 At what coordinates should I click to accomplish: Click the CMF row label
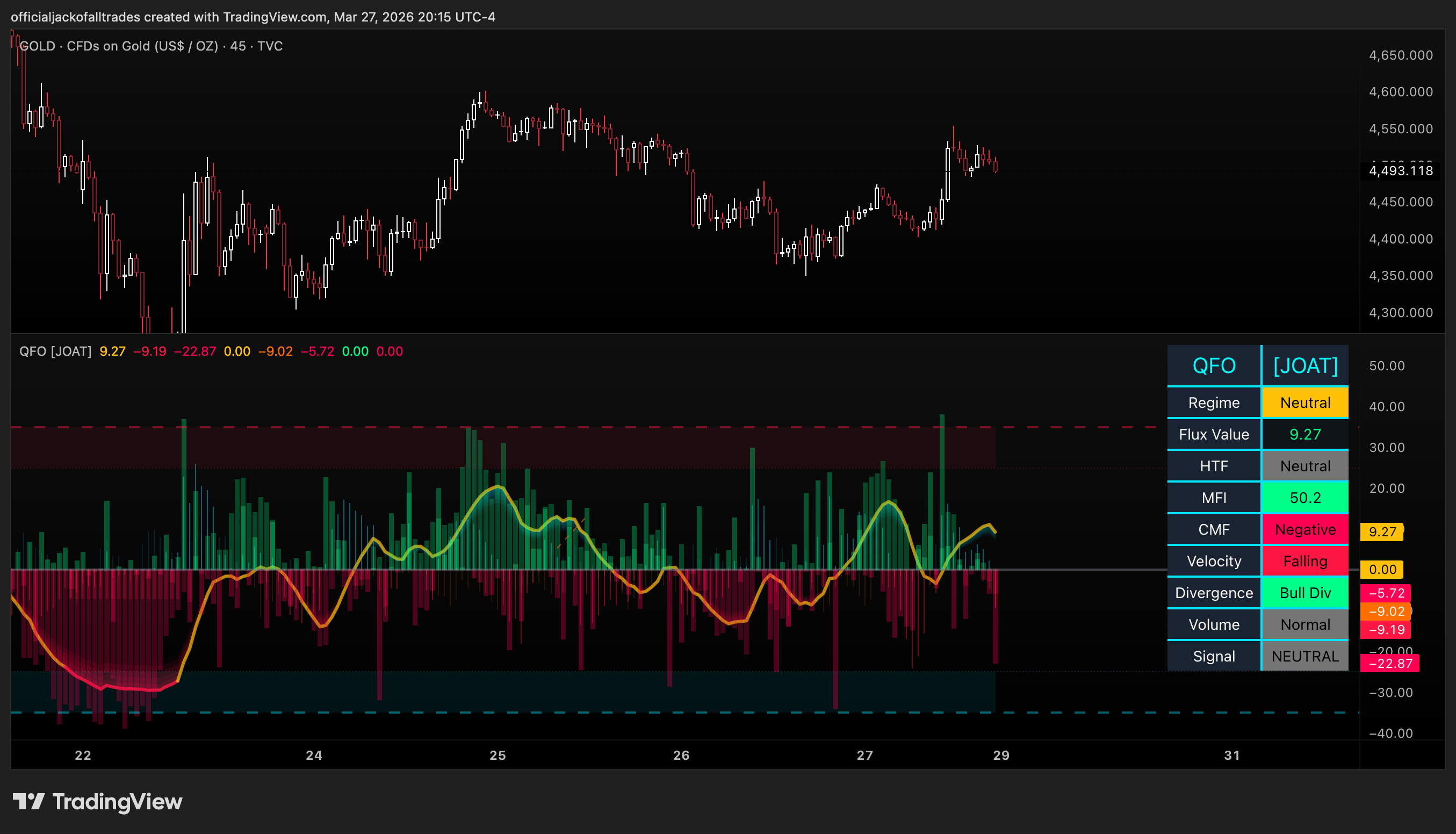1214,529
